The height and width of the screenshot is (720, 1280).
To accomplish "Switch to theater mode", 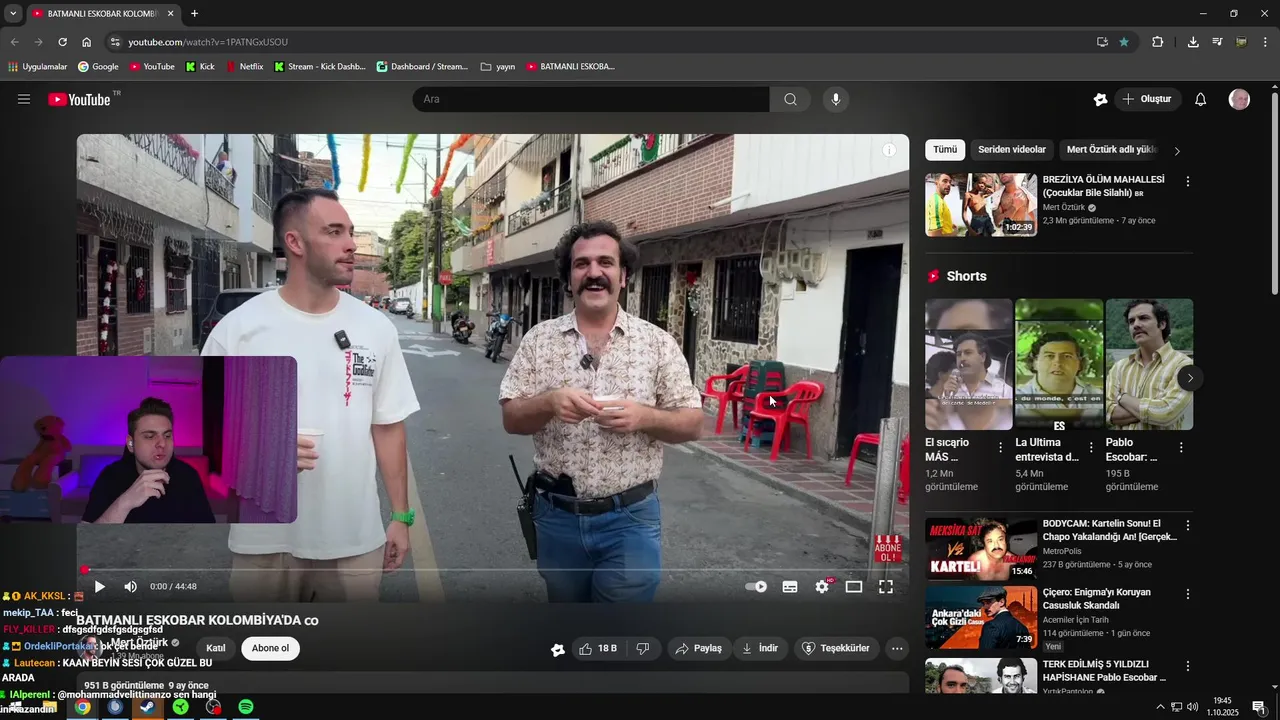I will tap(854, 587).
